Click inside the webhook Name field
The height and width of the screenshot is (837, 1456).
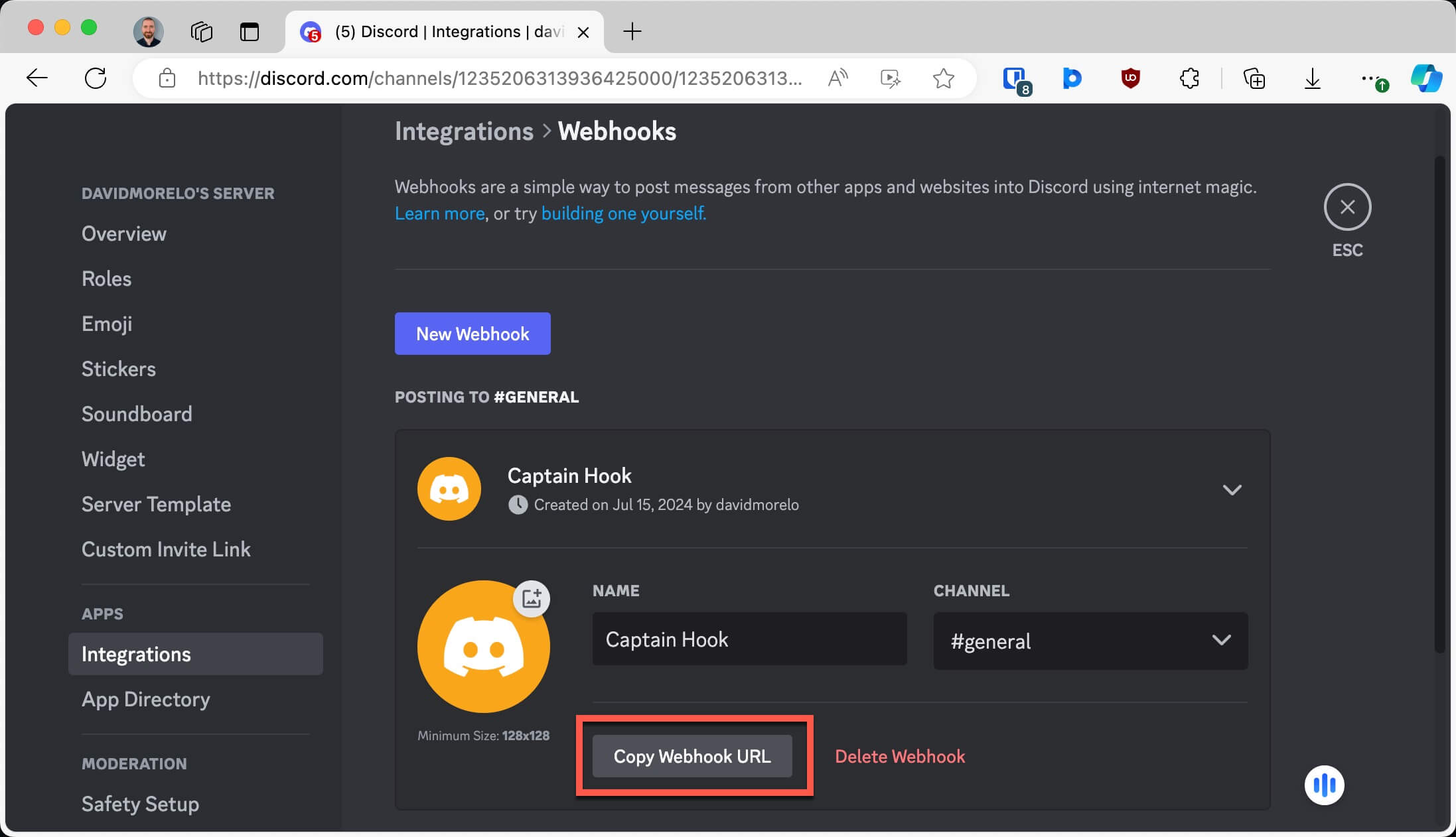(749, 639)
